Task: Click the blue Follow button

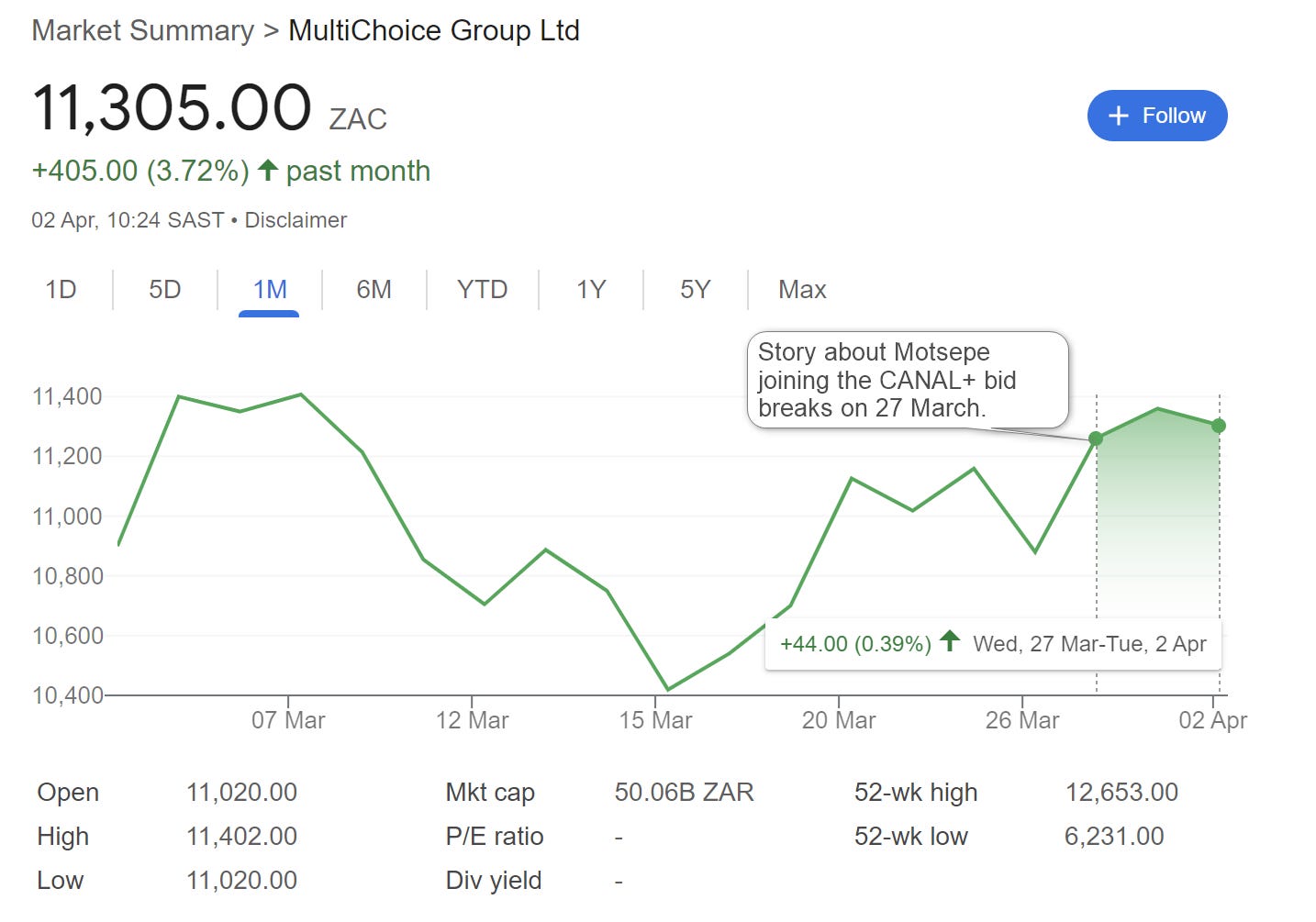Action: point(1157,116)
